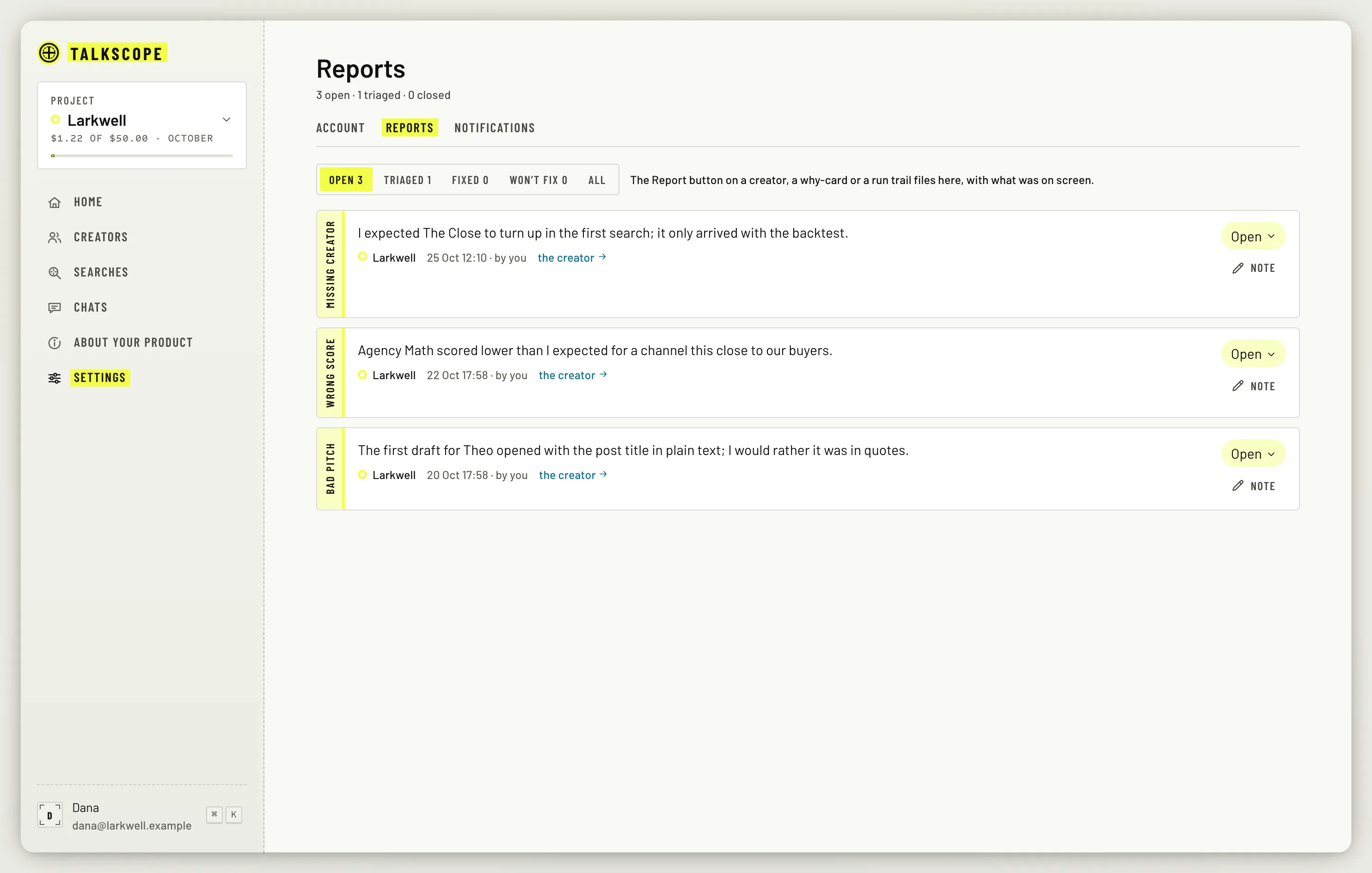Click the Talkscope brand name
The width and height of the screenshot is (1372, 873).
[x=117, y=53]
